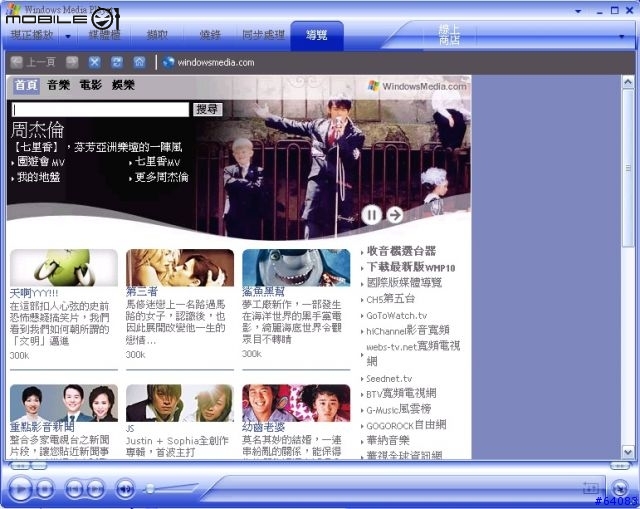Switch to compact skin mode button
The width and height of the screenshot is (640, 509).
(x=620, y=487)
